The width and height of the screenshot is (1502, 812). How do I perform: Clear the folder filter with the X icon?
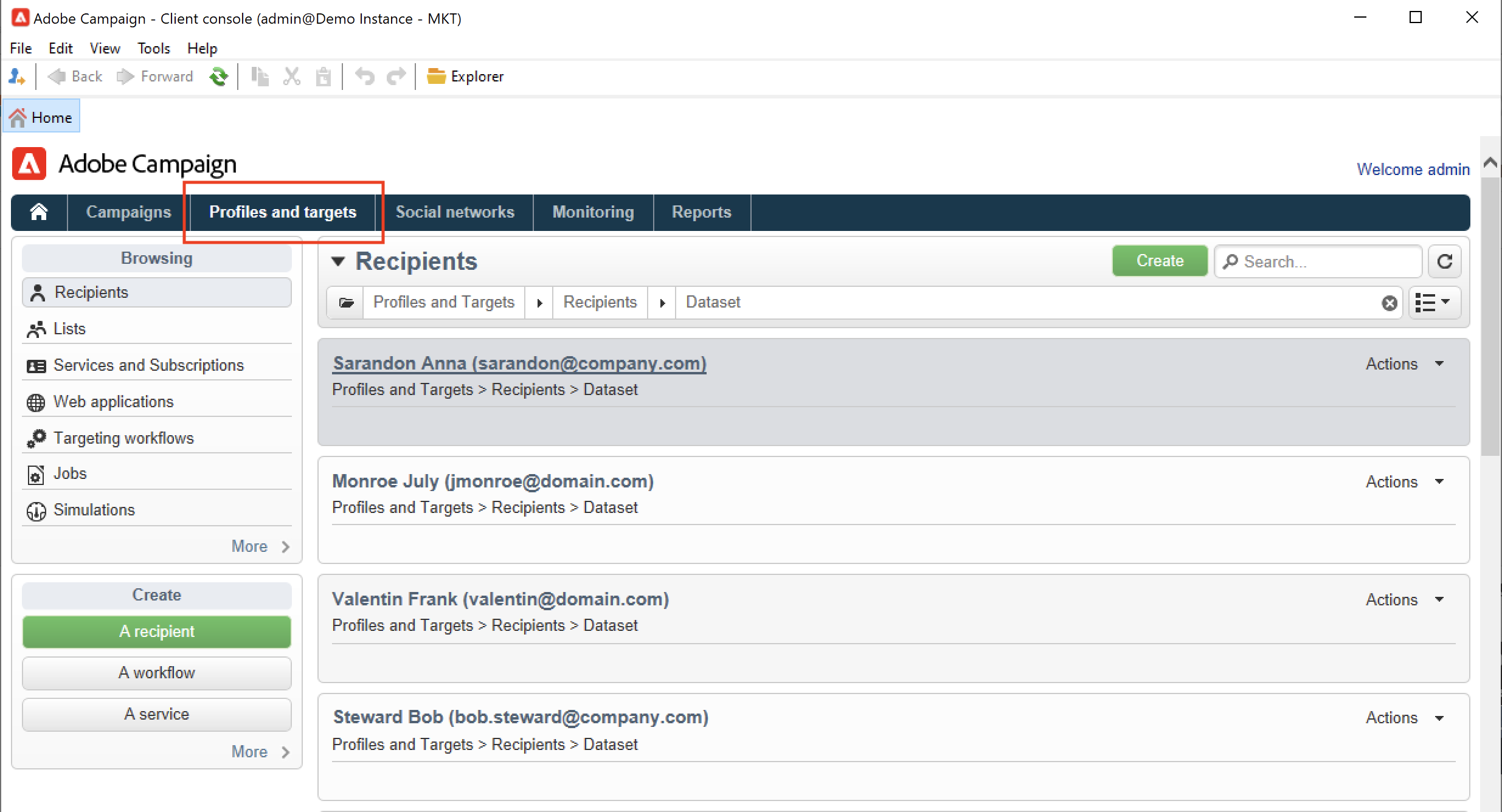tap(1389, 303)
